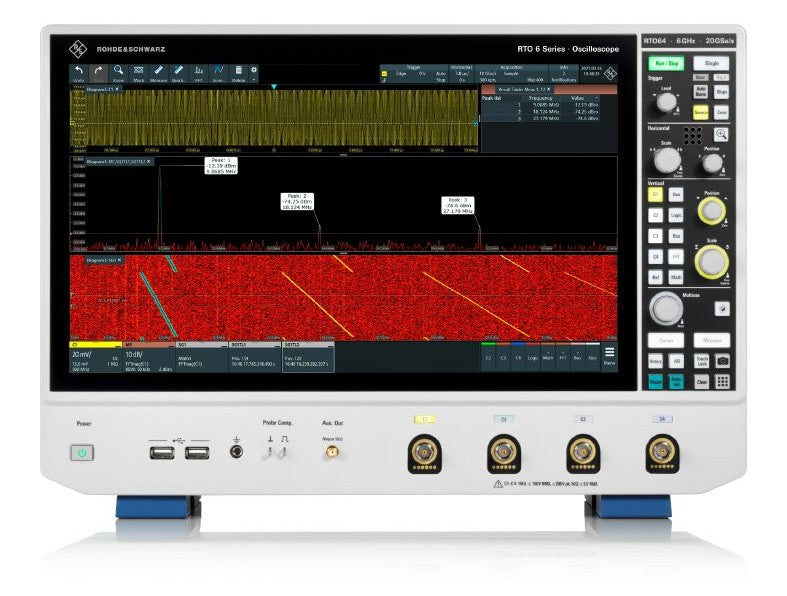Select the Measure ruler tool
This screenshot has width=787, height=596.
click(159, 73)
